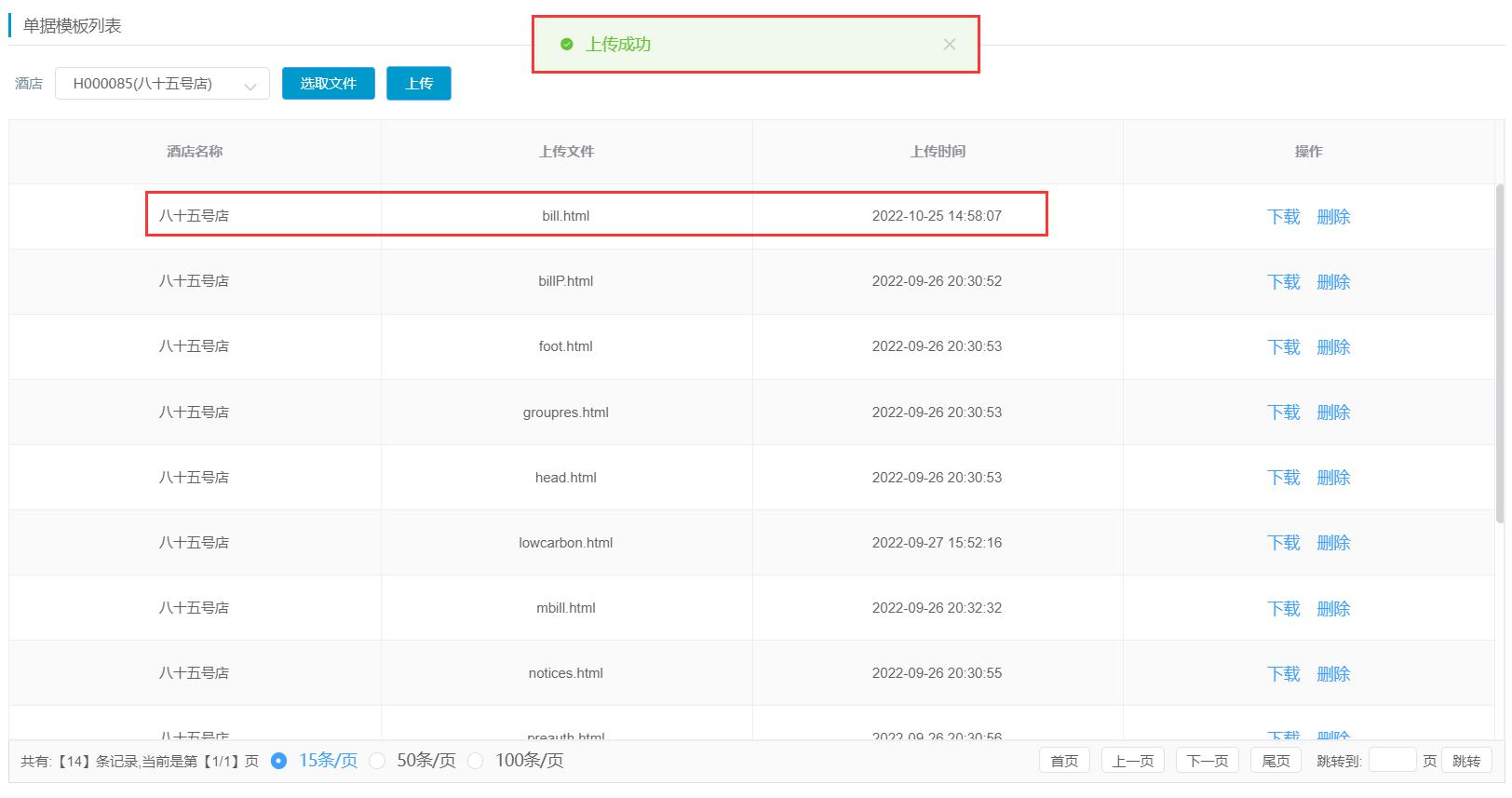
Task: Download notices.html
Action: point(1283,674)
